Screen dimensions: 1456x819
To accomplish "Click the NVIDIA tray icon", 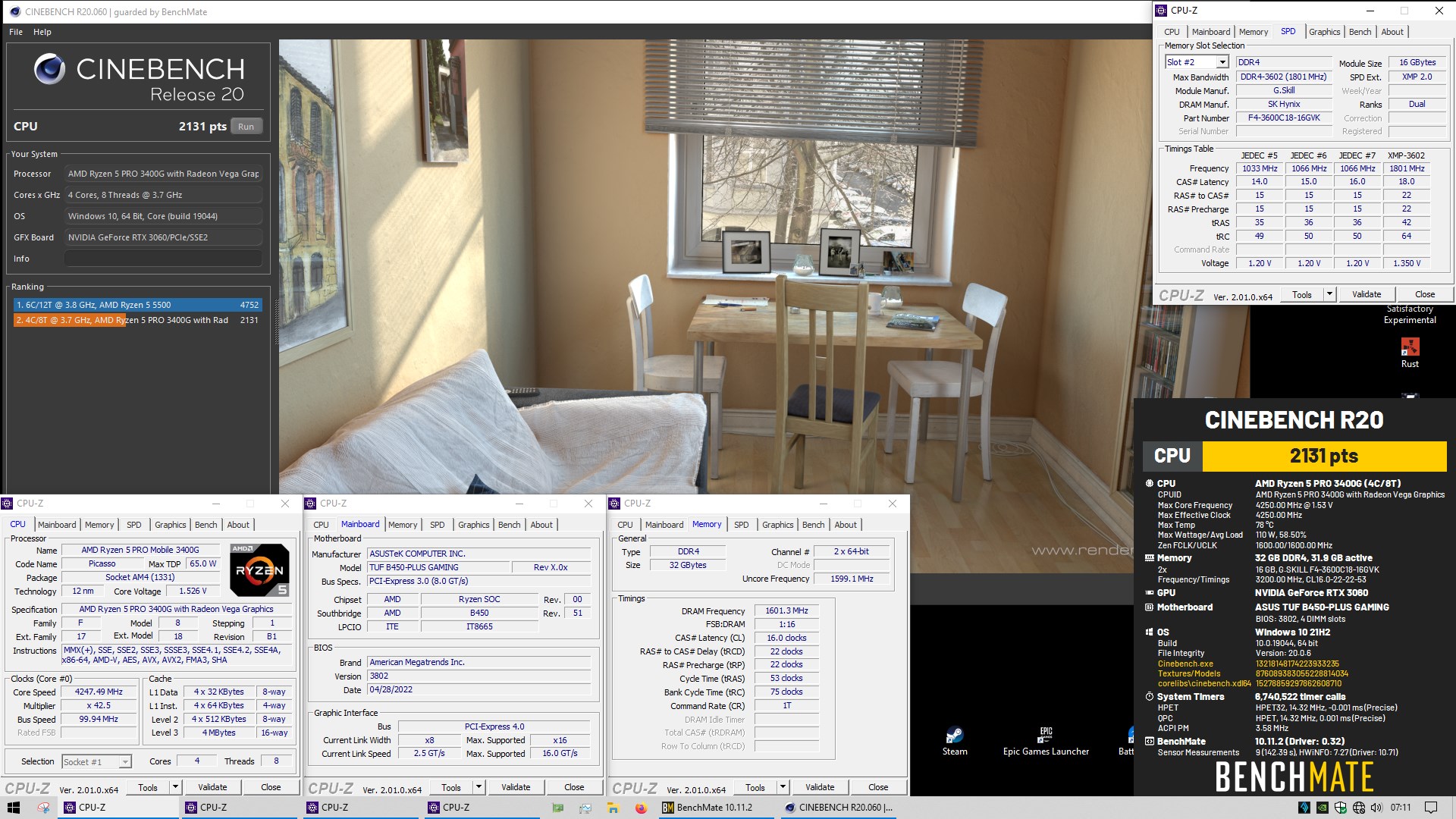I will (x=1322, y=808).
